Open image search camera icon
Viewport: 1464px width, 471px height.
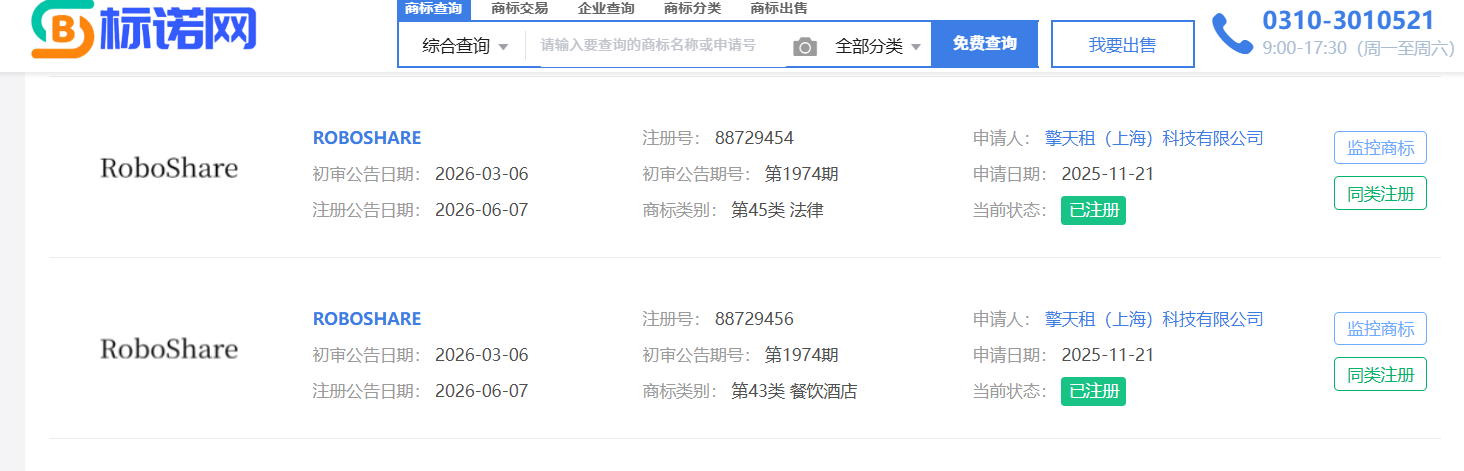(805, 46)
